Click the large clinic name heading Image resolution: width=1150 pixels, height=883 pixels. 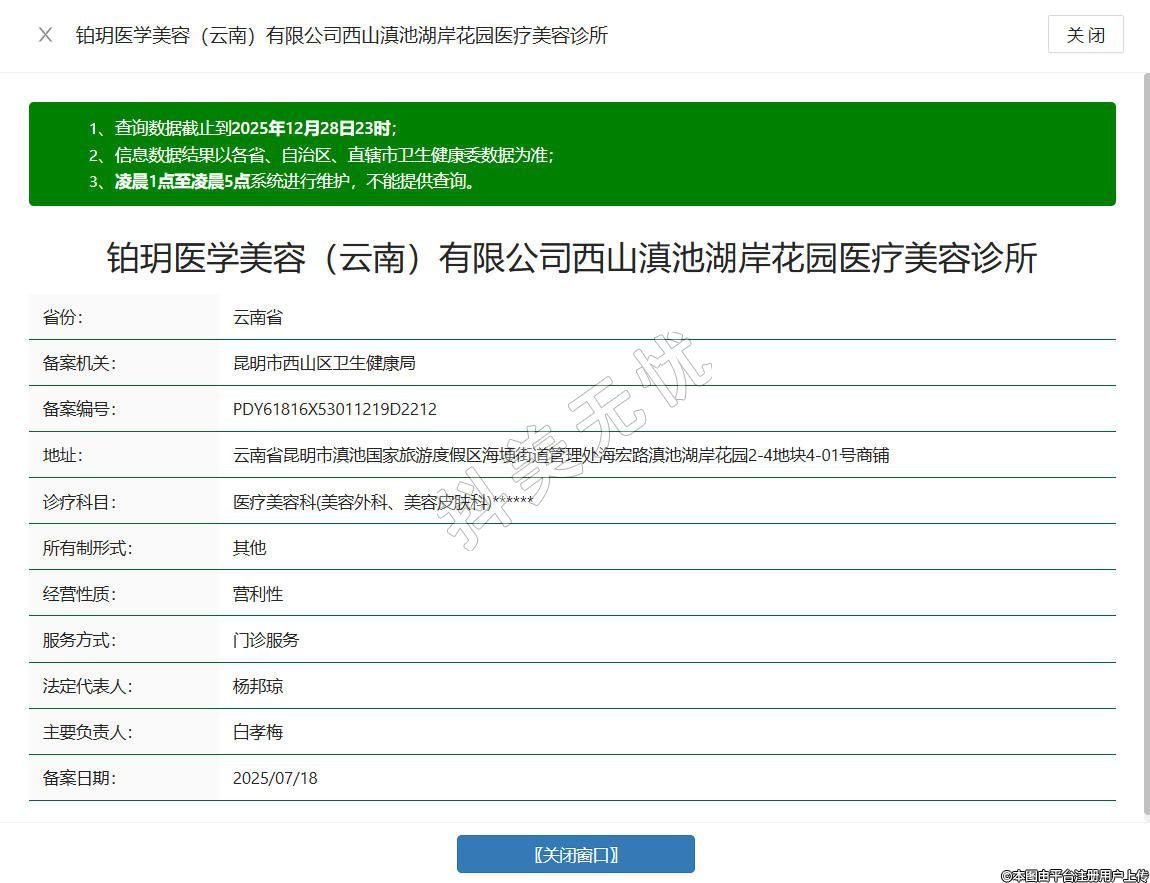[572, 258]
